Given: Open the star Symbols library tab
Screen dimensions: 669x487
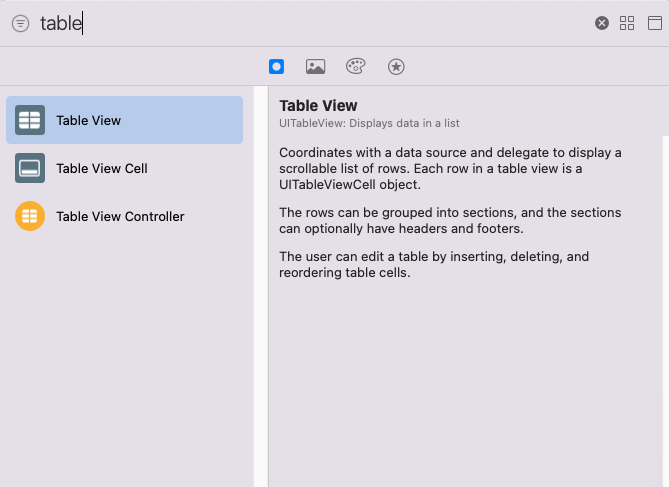Looking at the screenshot, I should tap(396, 67).
